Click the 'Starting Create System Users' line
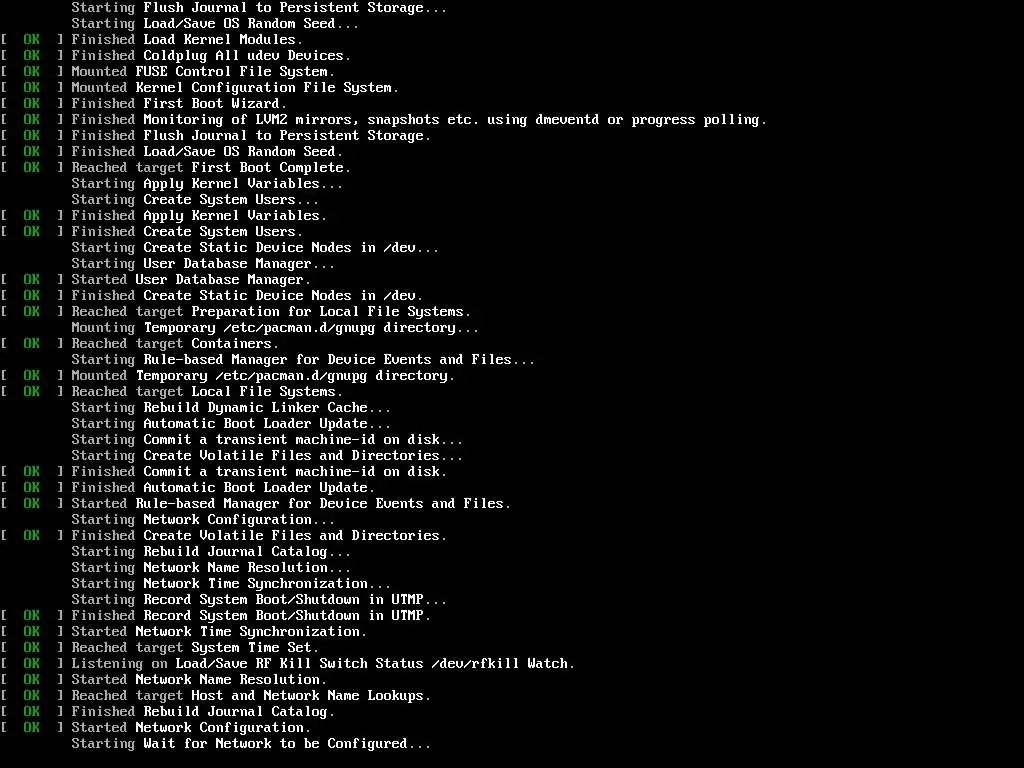The image size is (1024, 768). click(x=195, y=200)
